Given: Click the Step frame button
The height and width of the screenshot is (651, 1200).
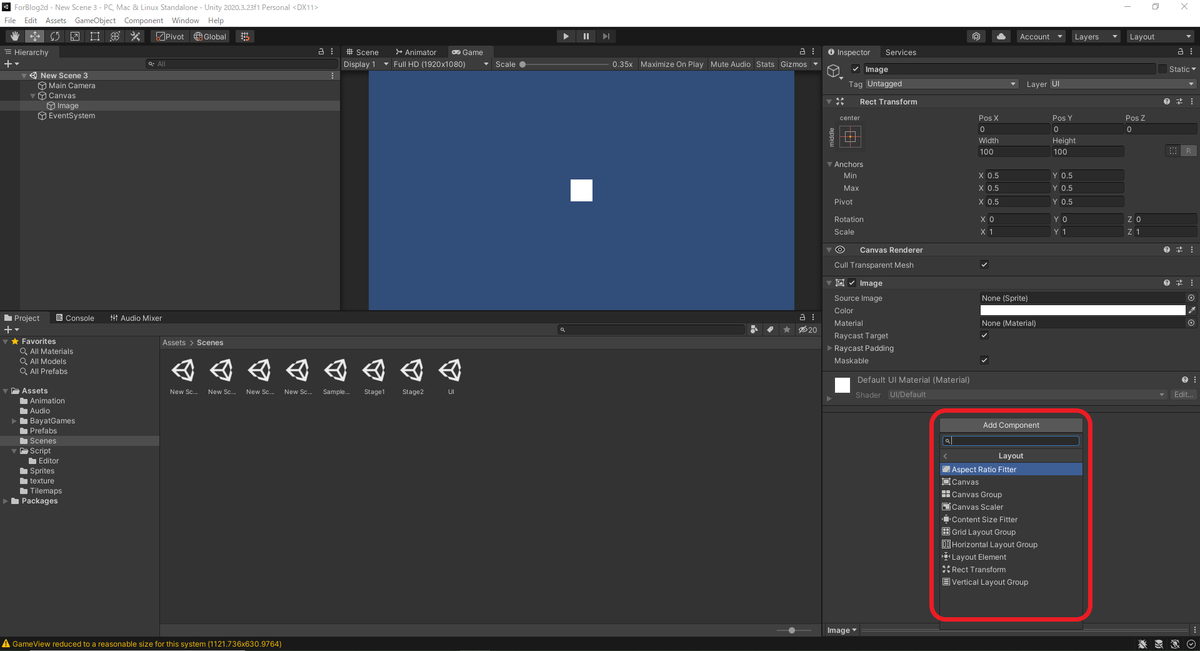Looking at the screenshot, I should pos(605,35).
